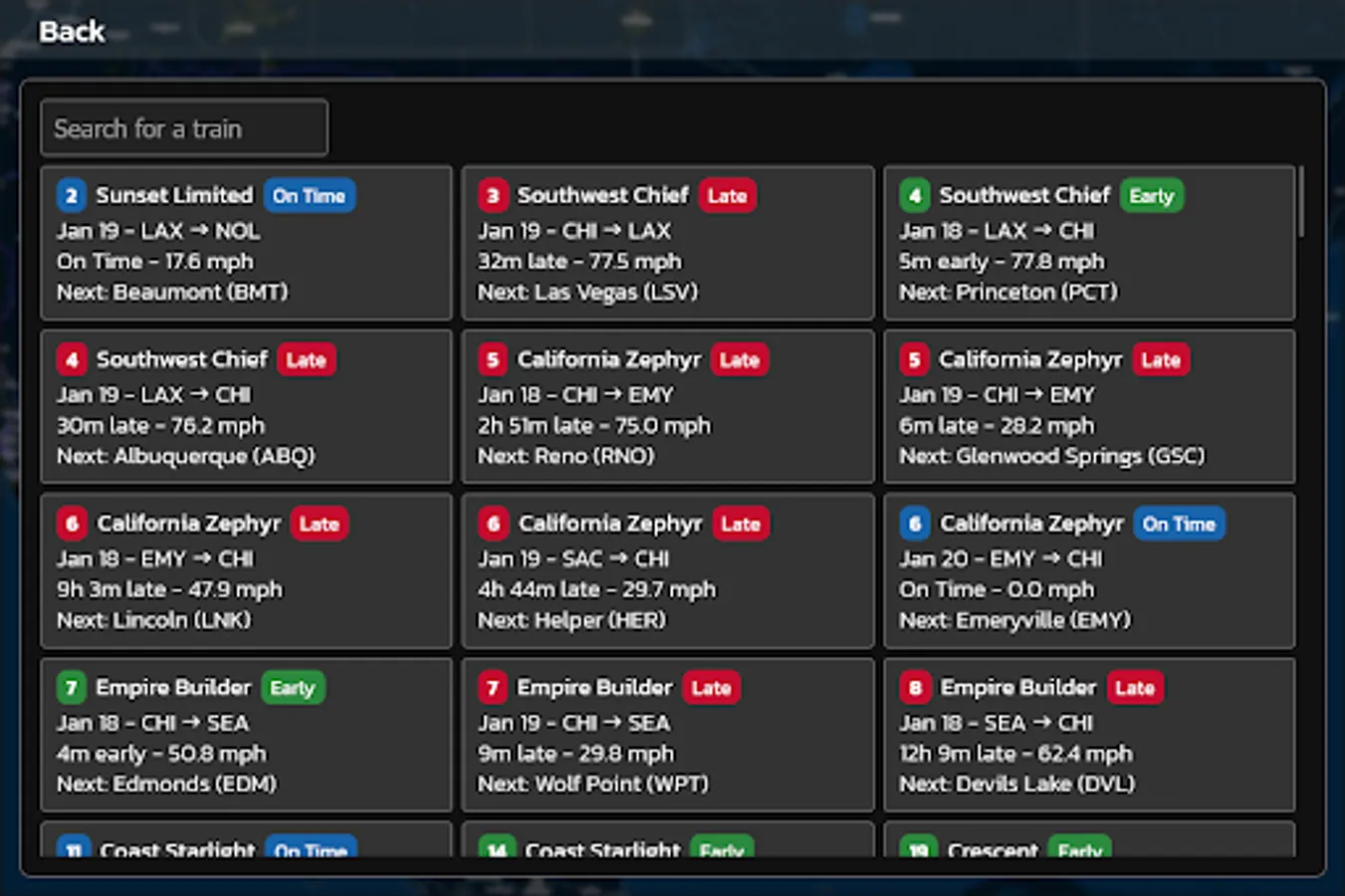
Task: Select 'Next: Lincoln (LNK)' text
Action: (x=153, y=621)
